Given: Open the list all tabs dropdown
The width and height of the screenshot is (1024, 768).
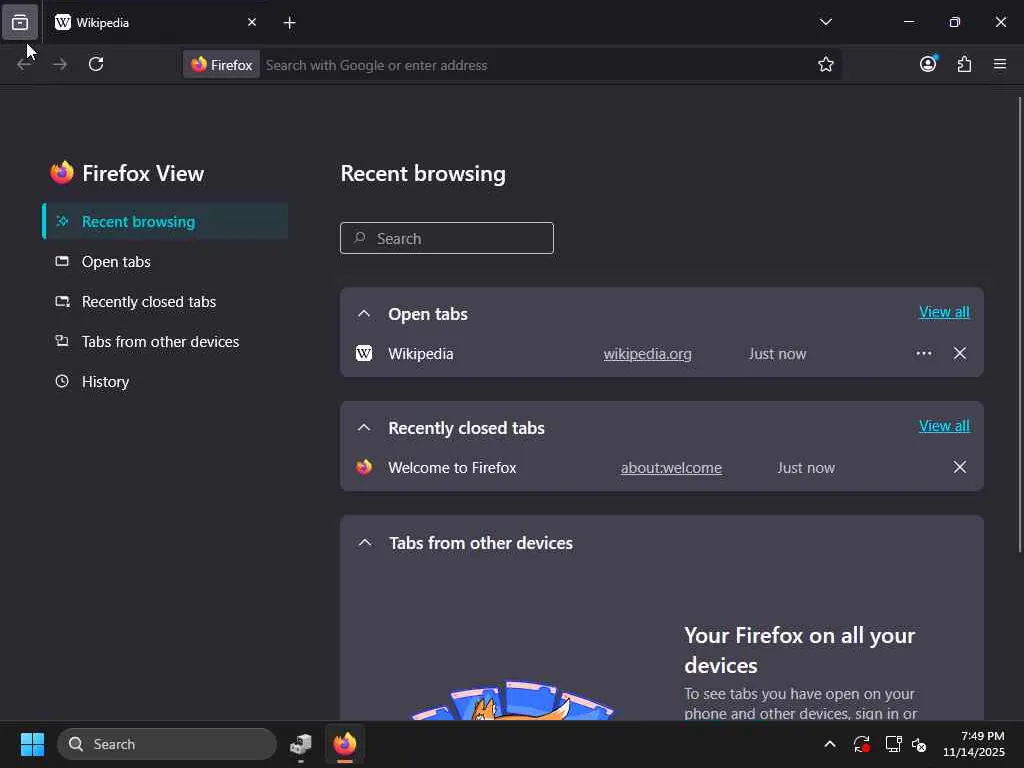Looking at the screenshot, I should pos(825,22).
